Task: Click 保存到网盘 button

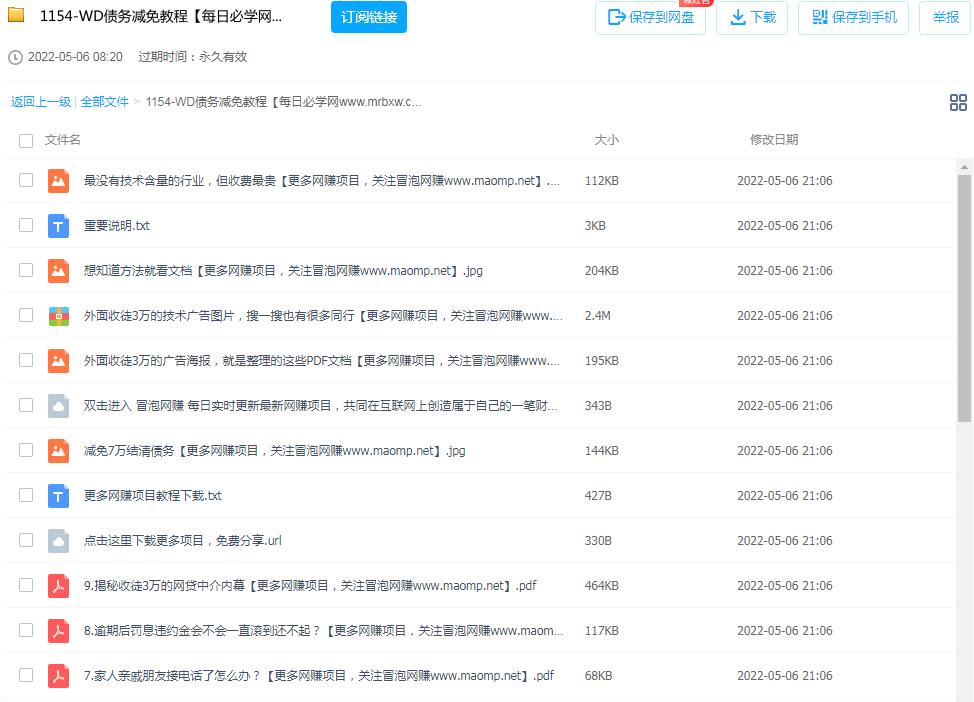Action: (650, 17)
